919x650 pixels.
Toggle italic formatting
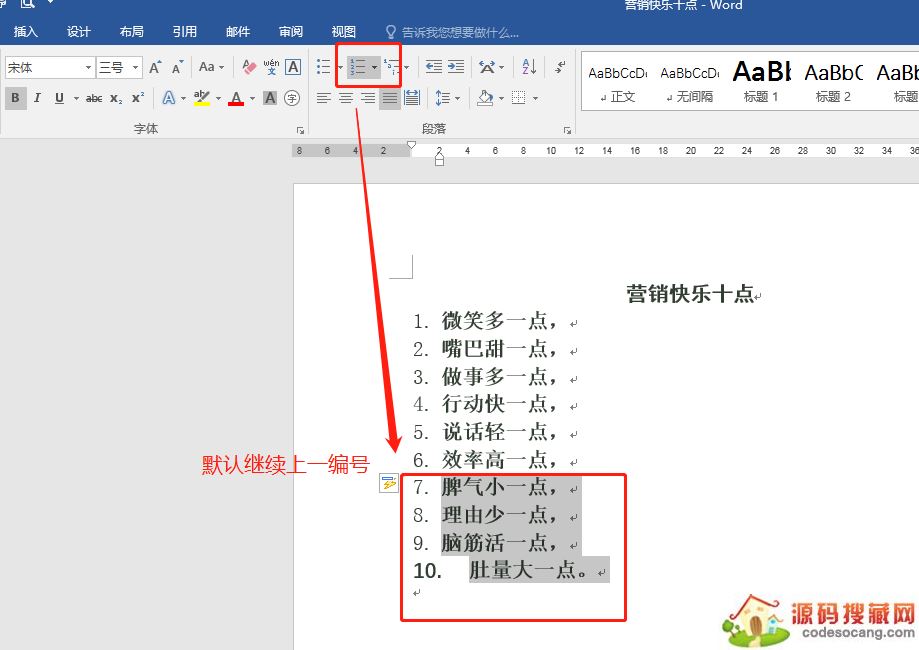37,98
